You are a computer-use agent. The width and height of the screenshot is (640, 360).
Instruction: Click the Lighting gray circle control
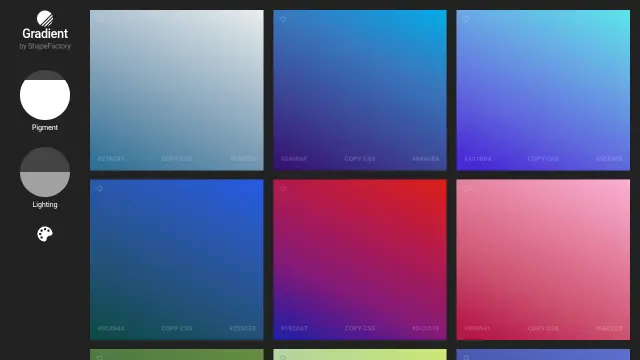point(45,172)
